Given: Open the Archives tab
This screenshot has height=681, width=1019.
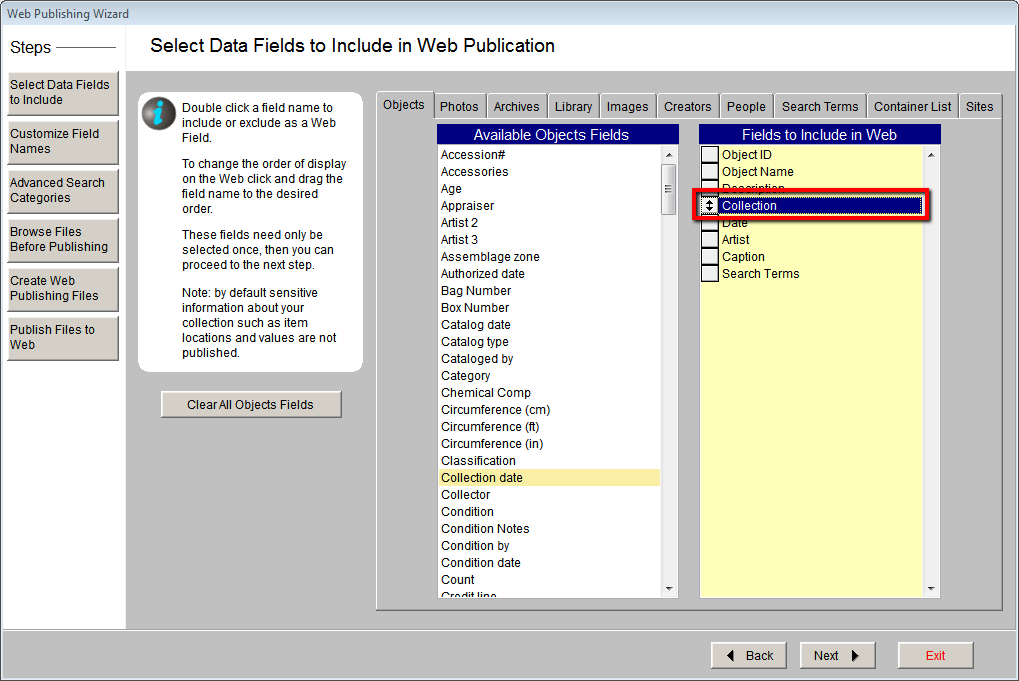Looking at the screenshot, I should point(516,107).
